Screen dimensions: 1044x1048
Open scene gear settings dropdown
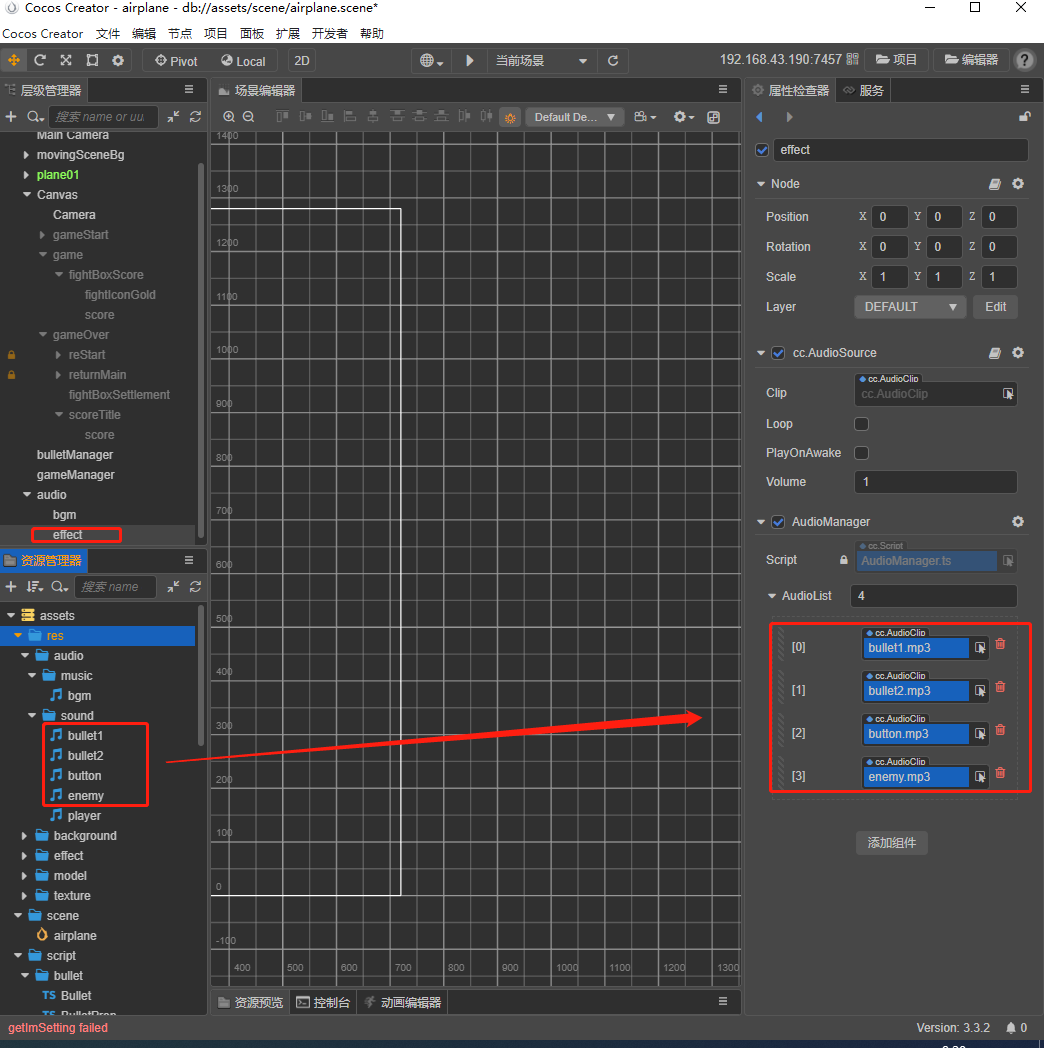click(x=684, y=117)
